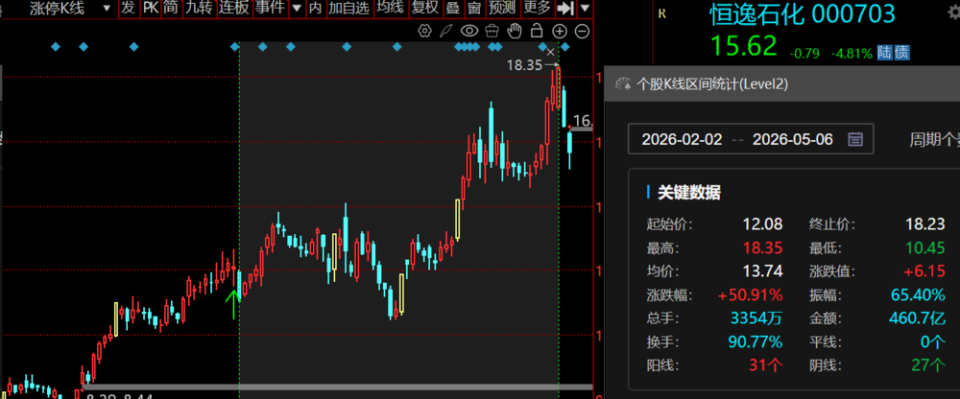Click the 叠 overlay button

point(452,9)
